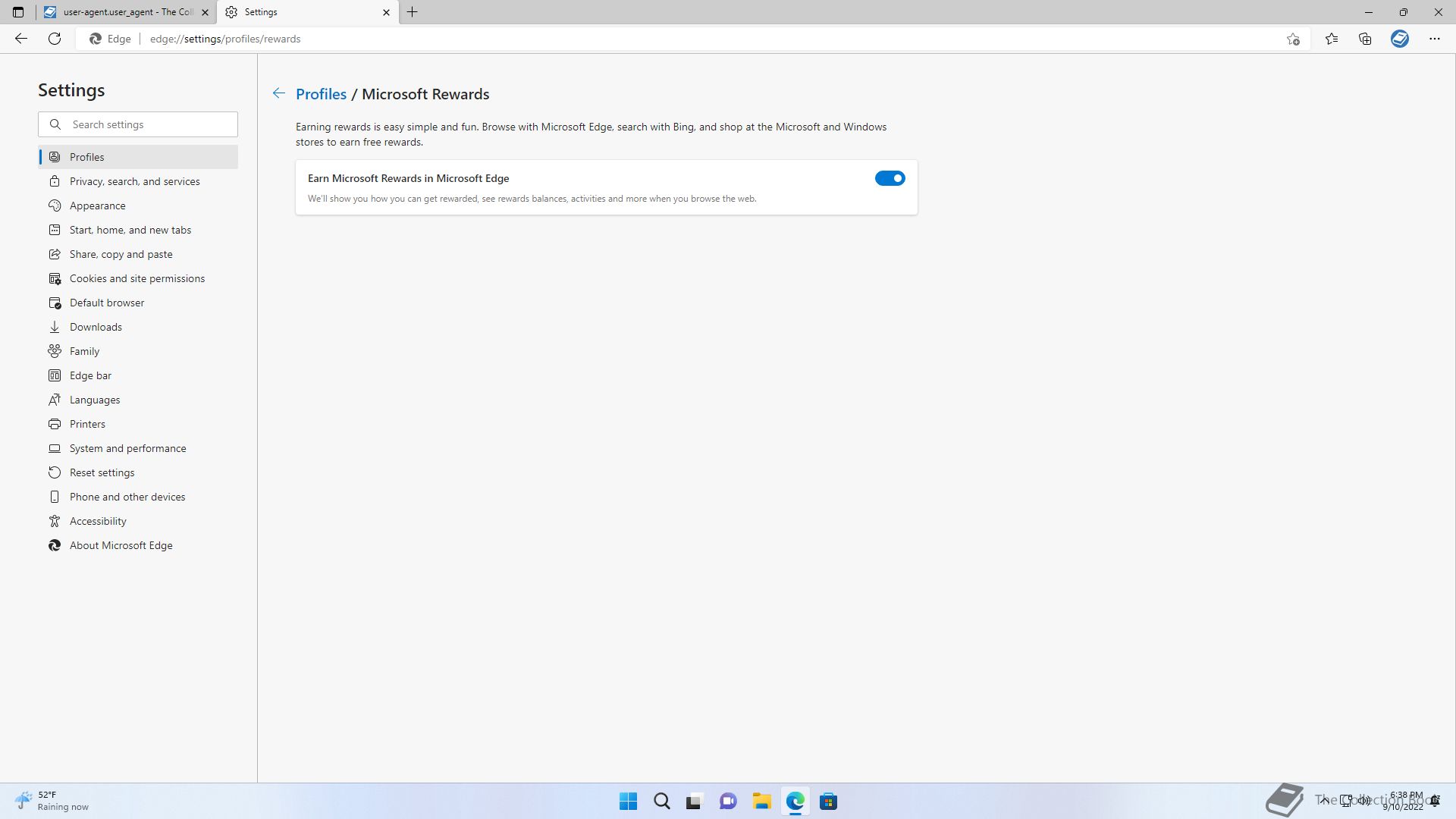Click the back arrow beside Profiles
Screen dimensions: 1456x819
tap(278, 93)
